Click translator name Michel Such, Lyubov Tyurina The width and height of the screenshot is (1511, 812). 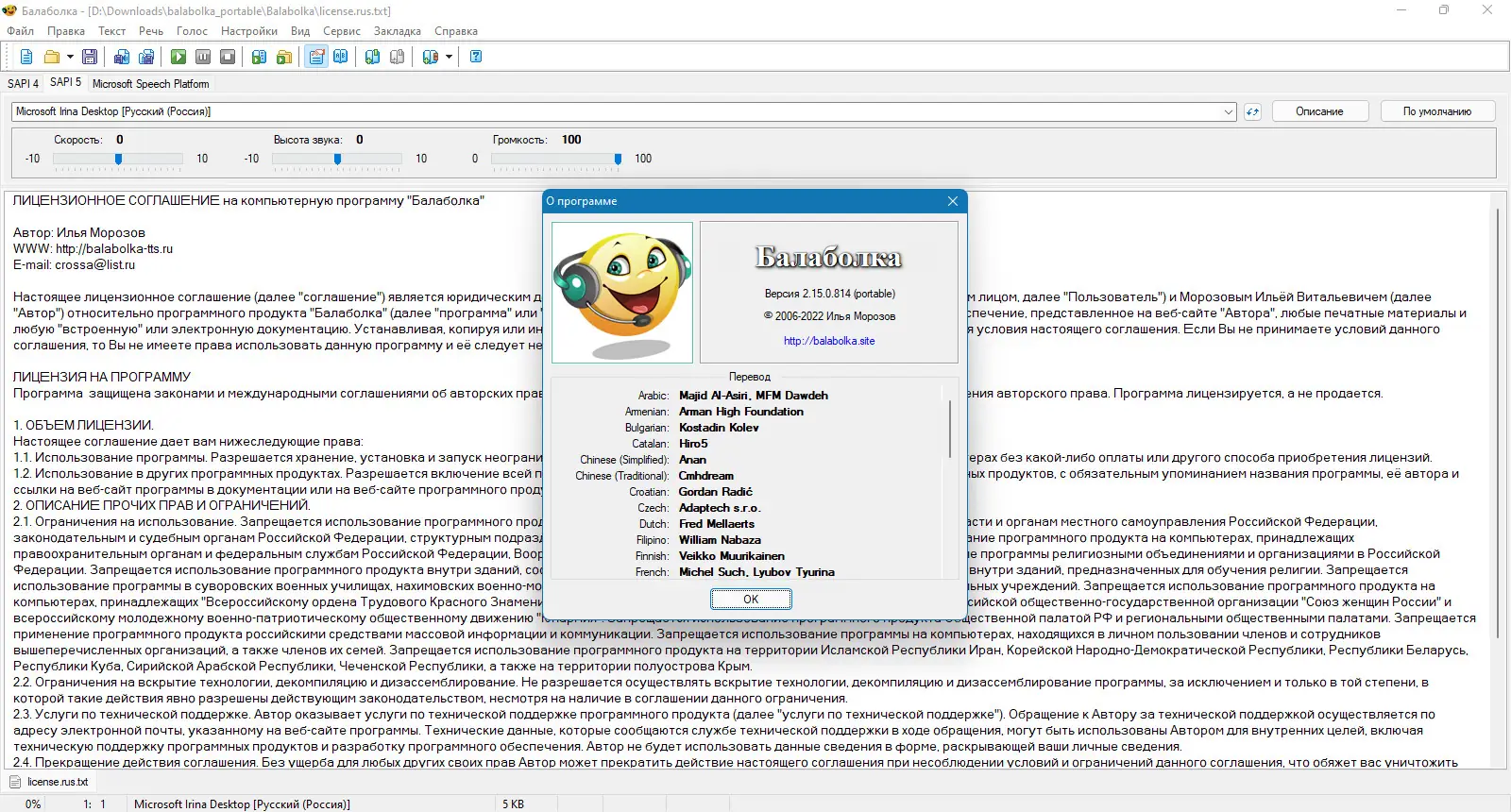click(x=756, y=572)
